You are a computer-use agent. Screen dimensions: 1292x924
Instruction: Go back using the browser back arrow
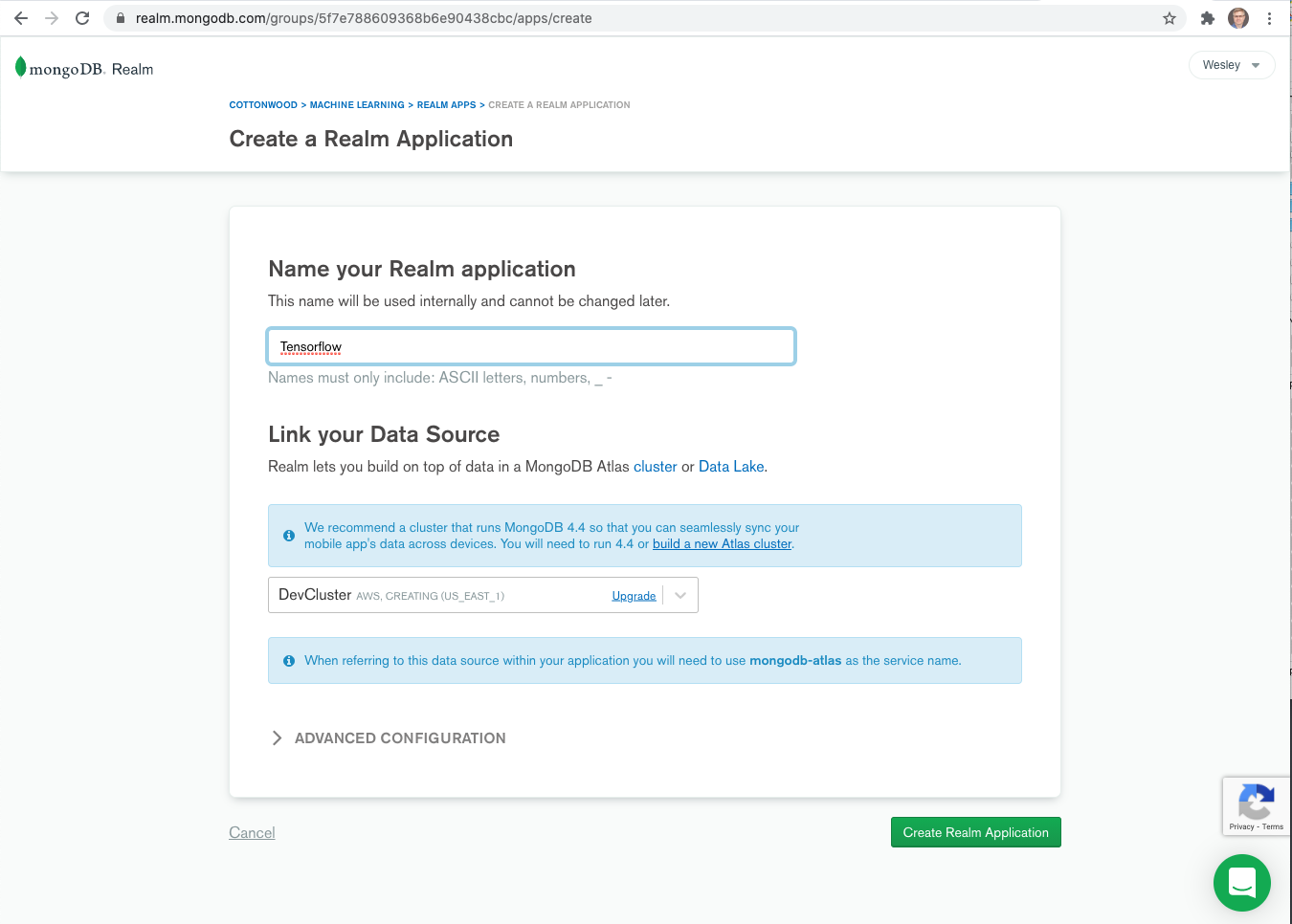point(21,18)
